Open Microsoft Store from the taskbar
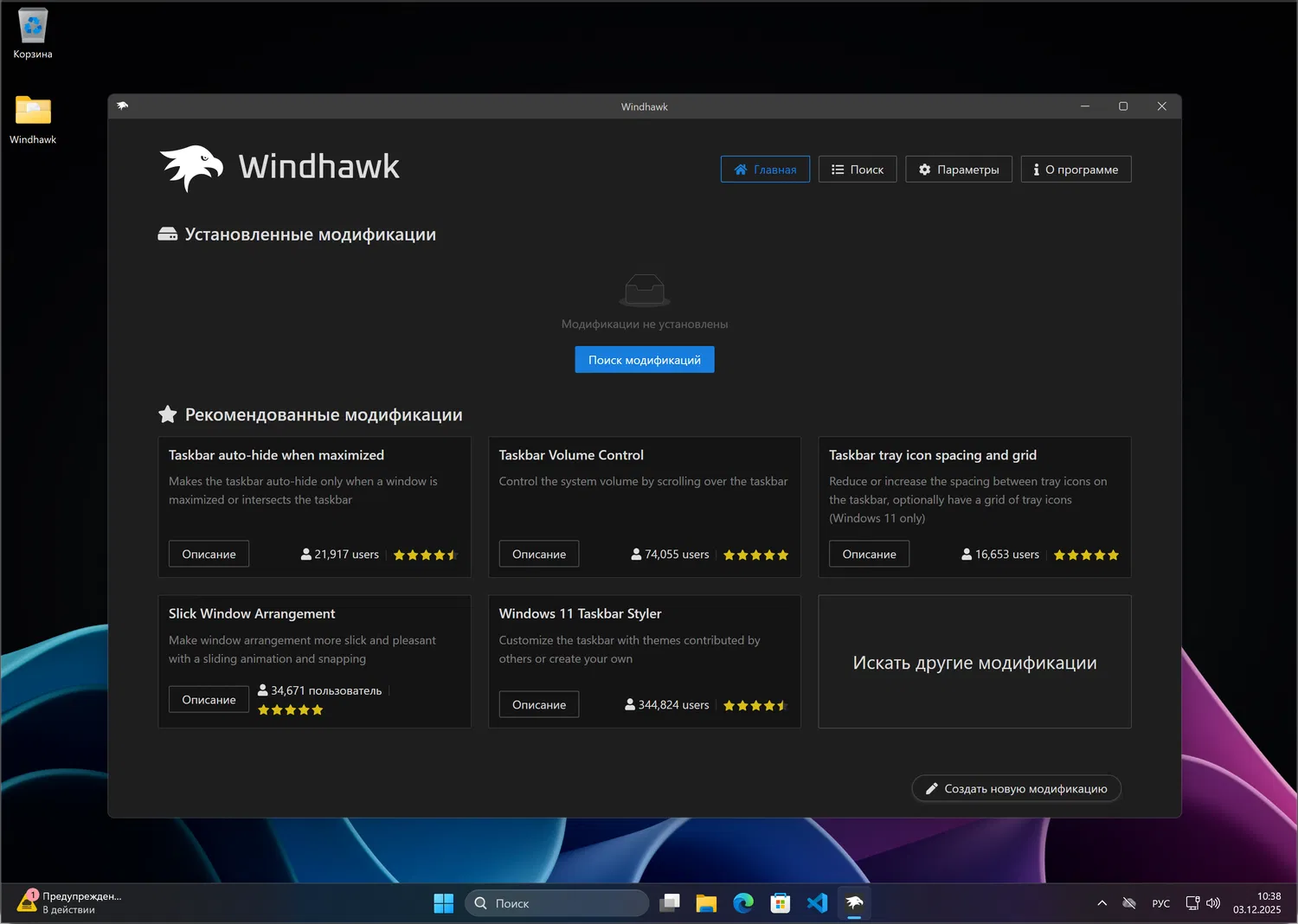 point(781,903)
